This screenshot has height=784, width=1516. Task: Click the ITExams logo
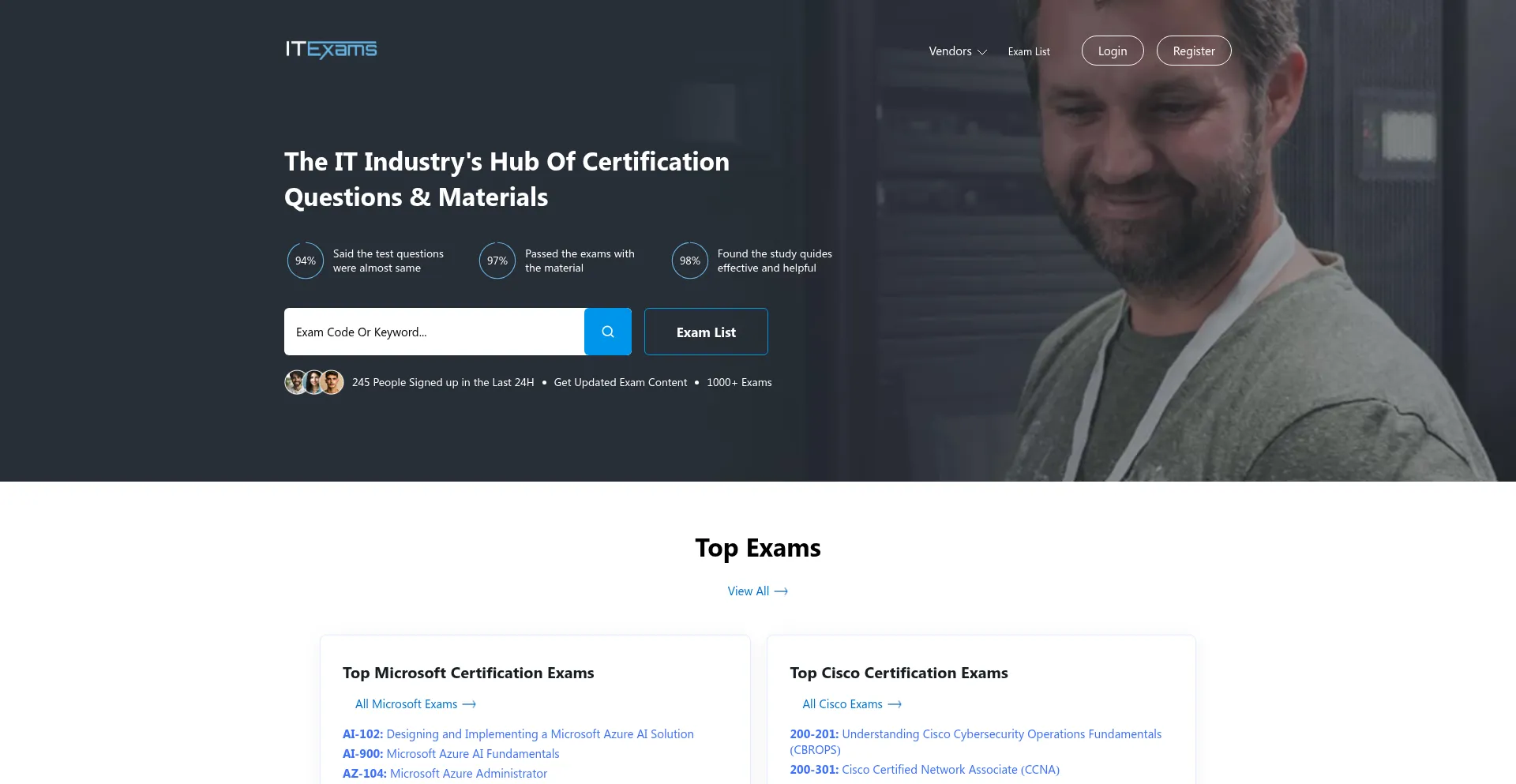(331, 50)
